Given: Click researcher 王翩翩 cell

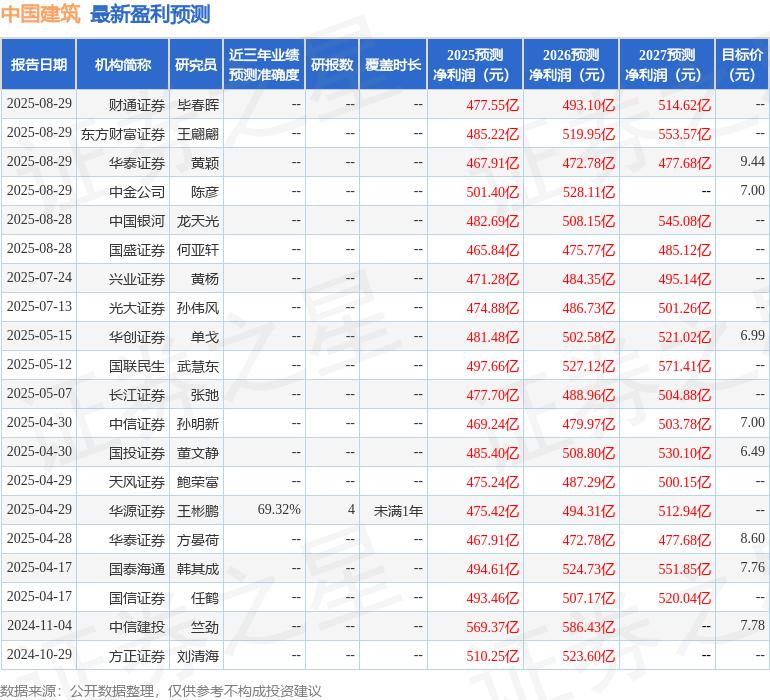Looking at the screenshot, I should tap(198, 134).
